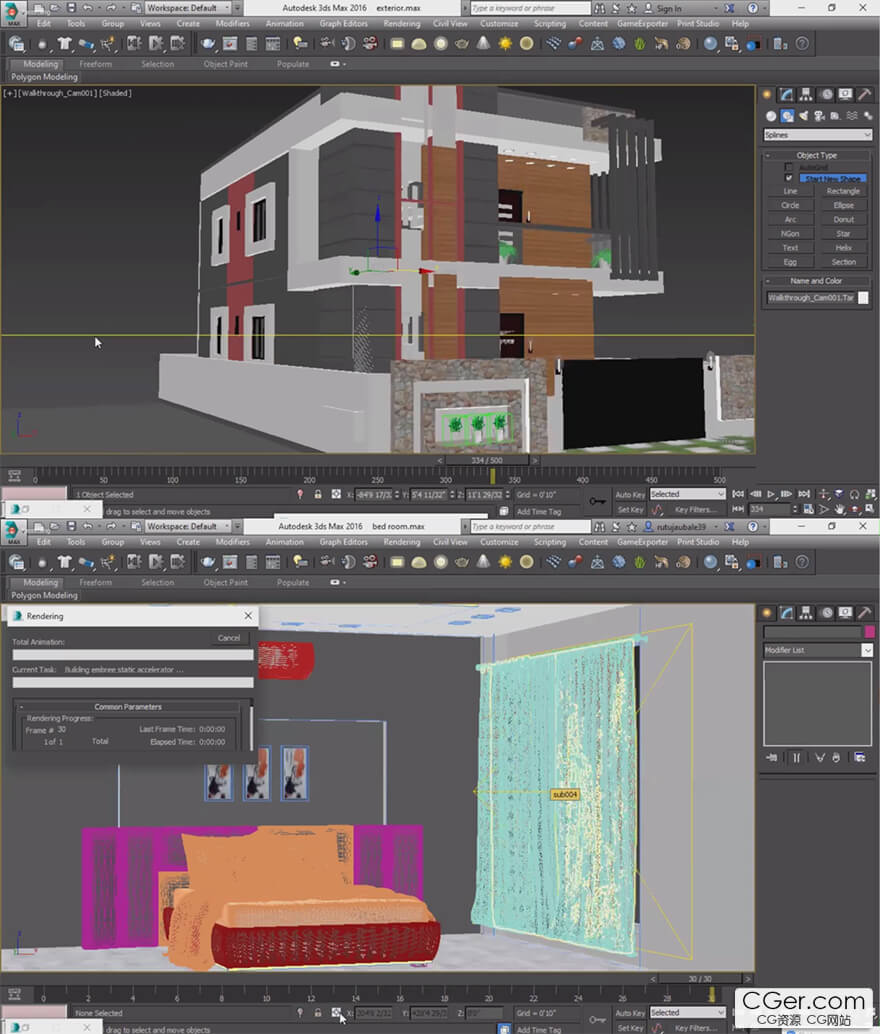Select the Systems category icon in exterior.max
The image size is (880, 1034).
[867, 116]
